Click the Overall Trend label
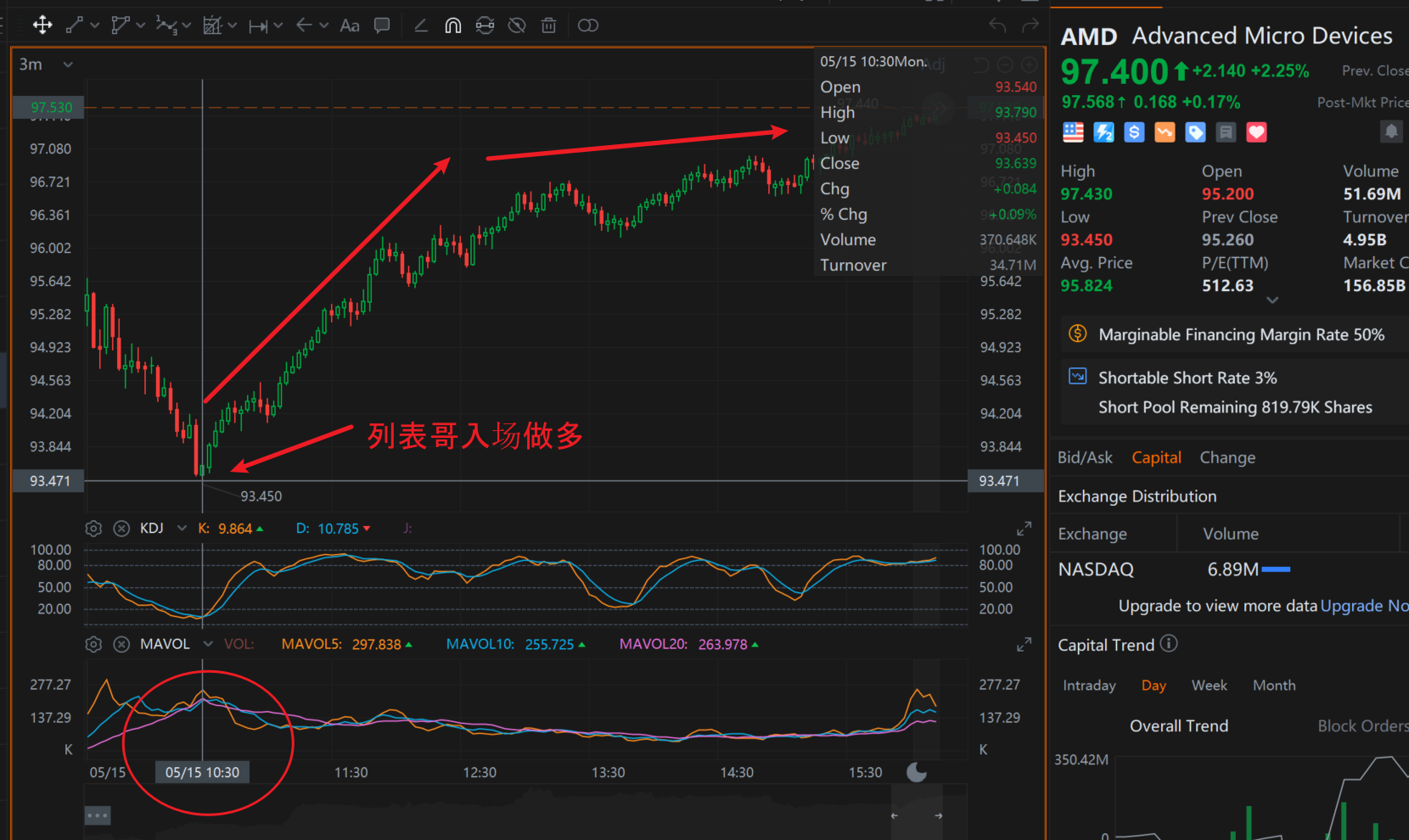 [1179, 726]
